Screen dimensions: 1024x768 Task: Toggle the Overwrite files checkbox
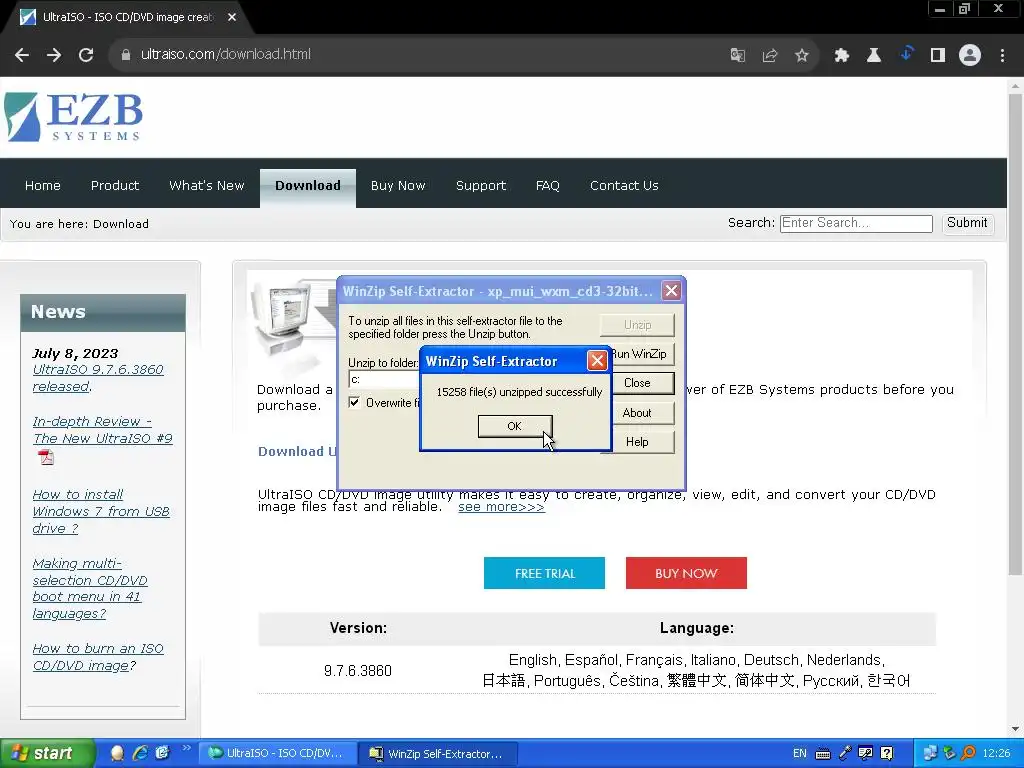pos(354,402)
